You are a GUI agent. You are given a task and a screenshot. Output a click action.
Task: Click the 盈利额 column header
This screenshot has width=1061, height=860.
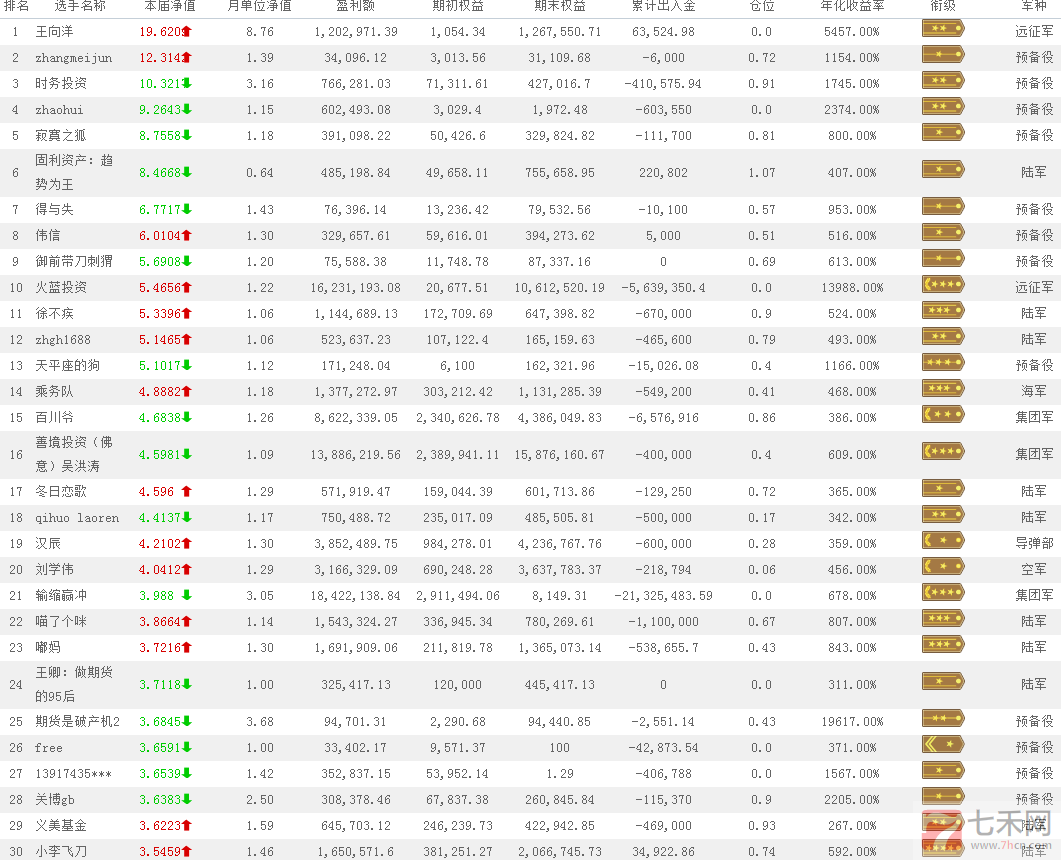click(x=356, y=6)
